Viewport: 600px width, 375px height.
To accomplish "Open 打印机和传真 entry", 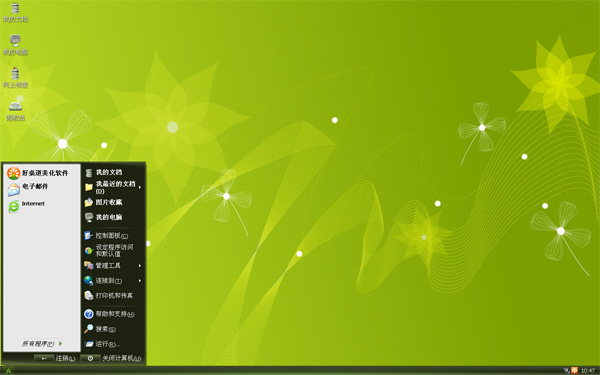I will pyautogui.click(x=109, y=295).
